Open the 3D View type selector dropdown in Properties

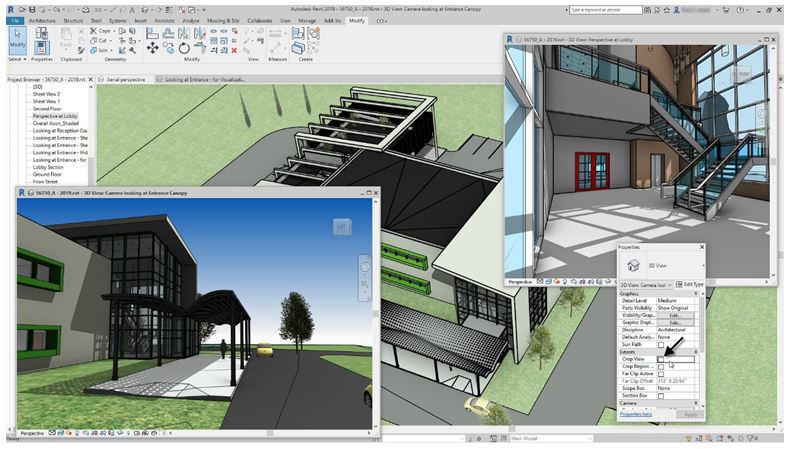703,265
